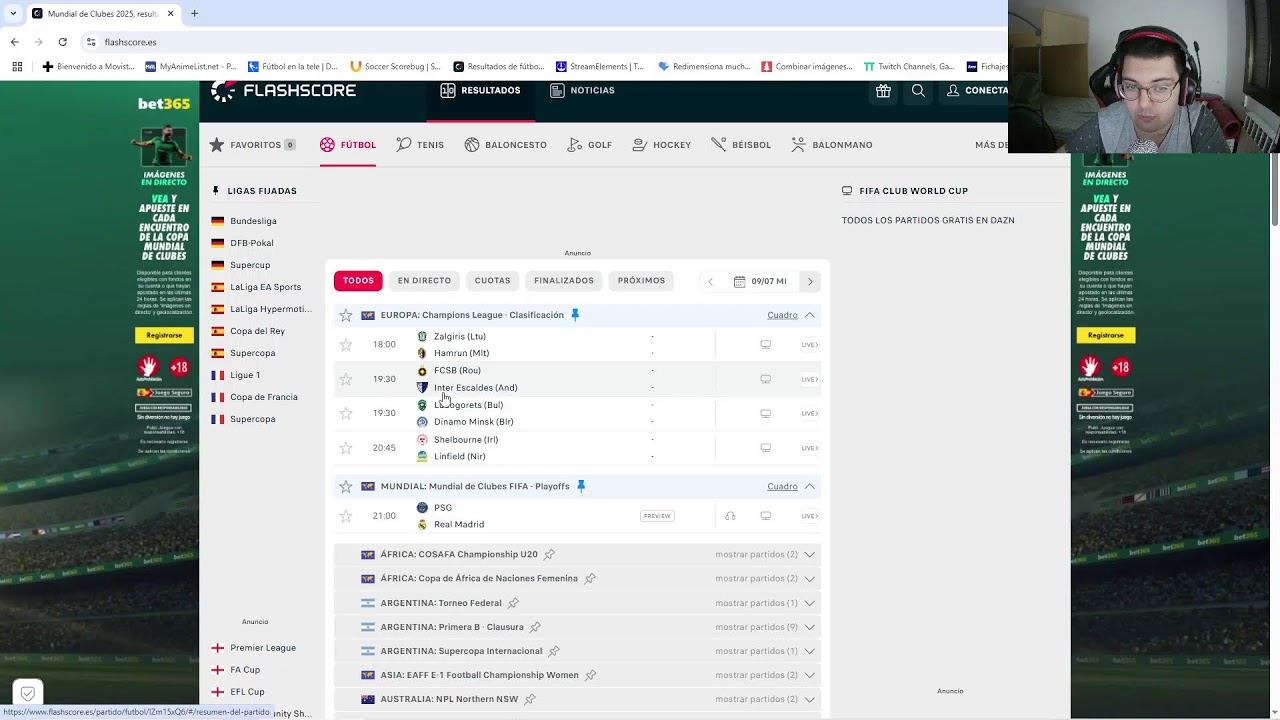Viewport: 1280px width, 720px height.
Task: Favorite the Zalgiris vs Hamrun match star
Action: 346,345
